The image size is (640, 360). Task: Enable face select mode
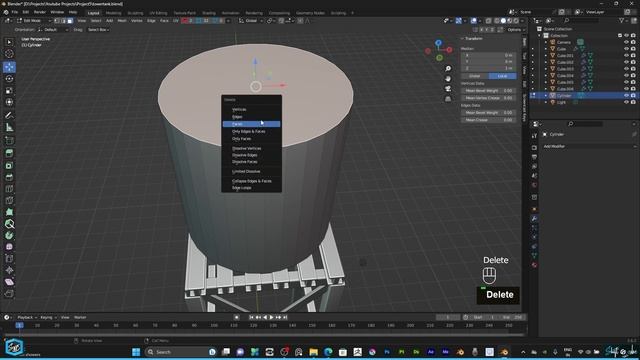coord(70,20)
